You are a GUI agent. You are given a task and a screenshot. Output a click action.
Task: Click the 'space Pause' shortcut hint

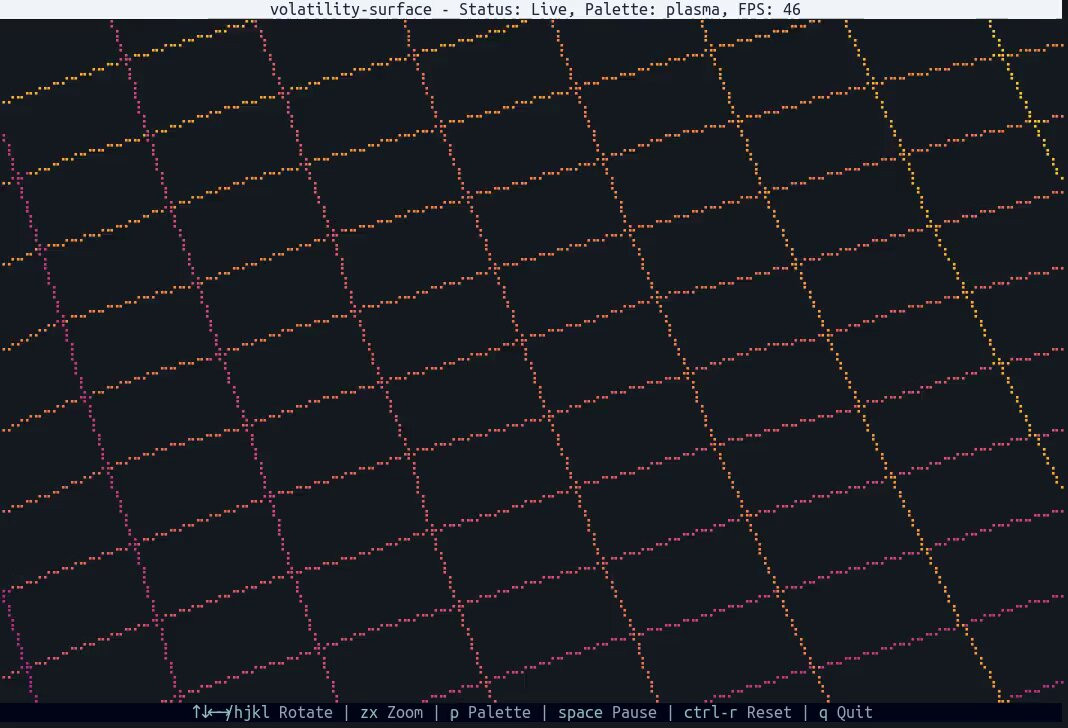pos(608,712)
